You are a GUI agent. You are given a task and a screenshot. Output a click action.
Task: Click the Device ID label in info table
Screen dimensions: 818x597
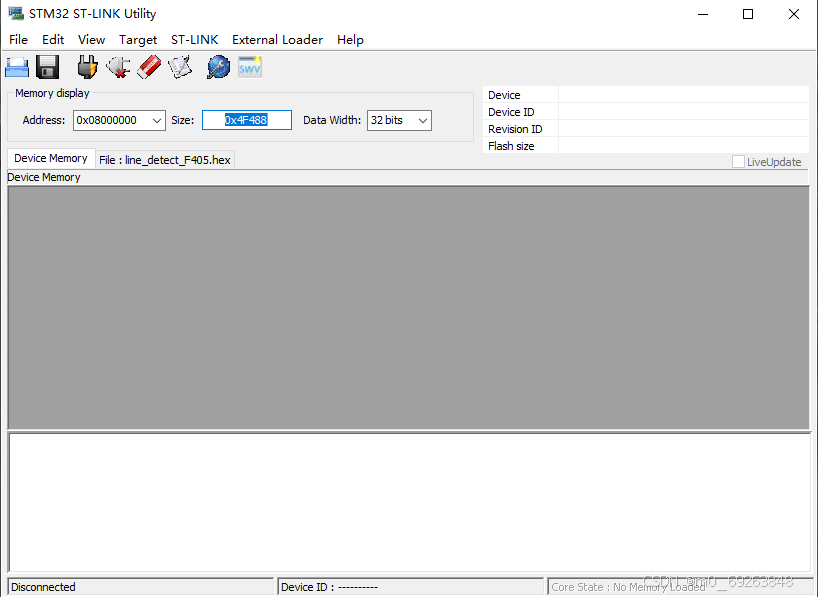coord(511,112)
